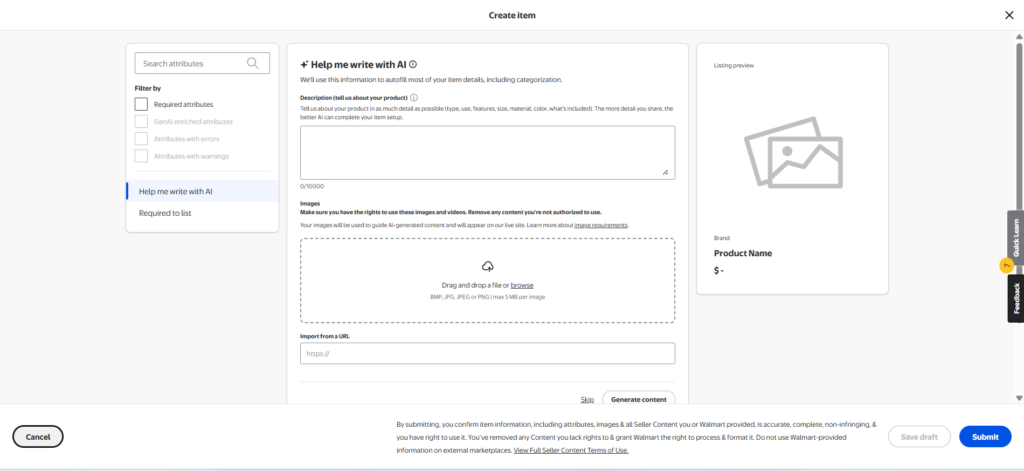This screenshot has height=471, width=1024.
Task: Click the browse link in upload area
Action: click(x=522, y=285)
